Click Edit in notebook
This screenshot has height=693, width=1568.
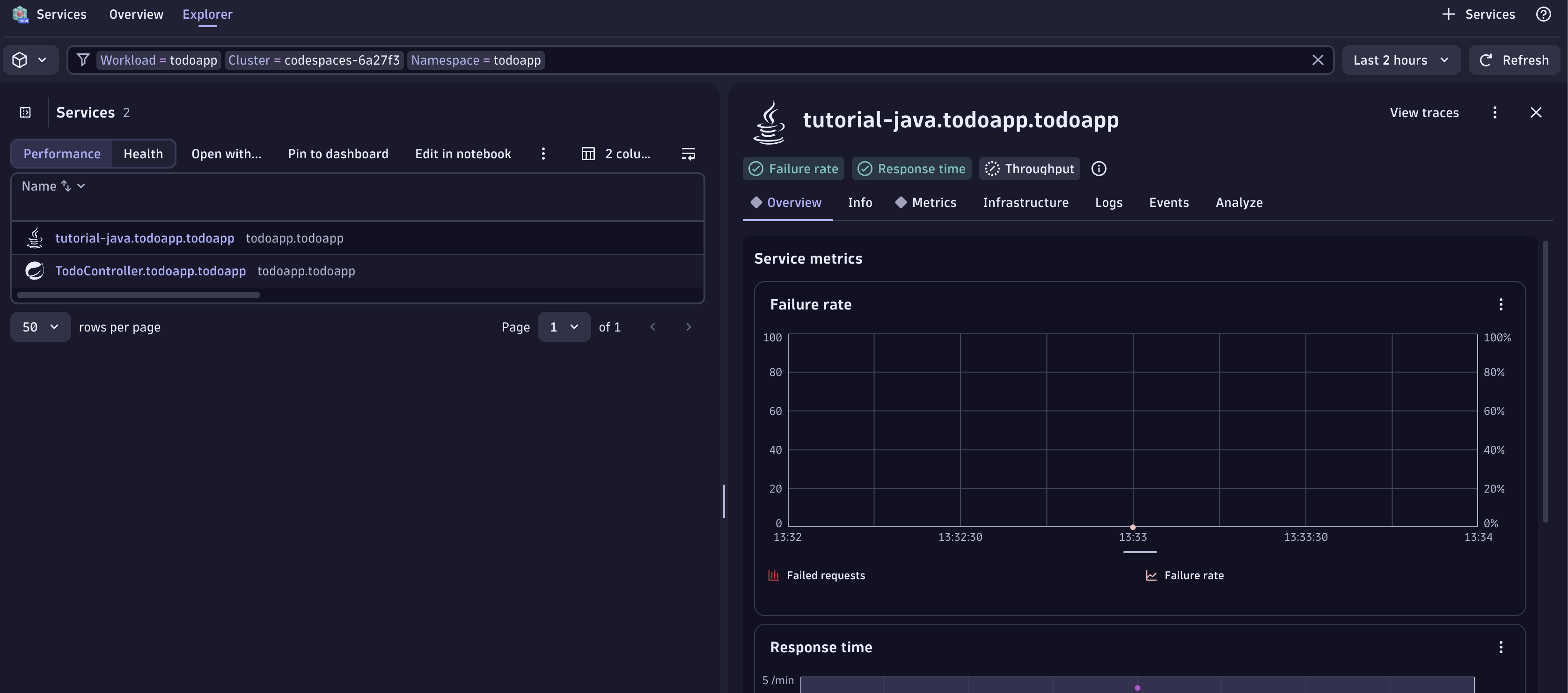click(x=462, y=154)
